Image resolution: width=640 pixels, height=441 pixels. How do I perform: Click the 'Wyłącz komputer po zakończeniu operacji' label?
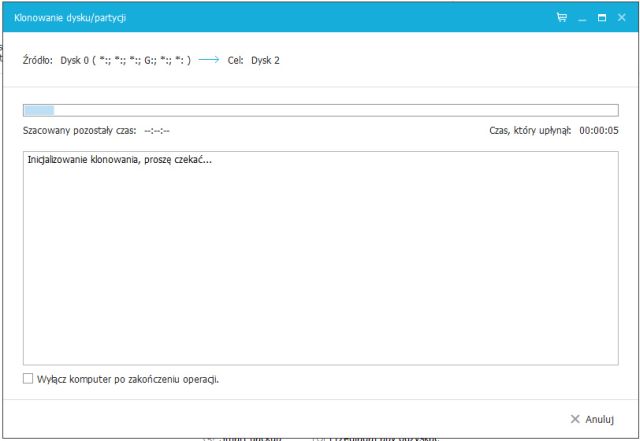pos(128,379)
